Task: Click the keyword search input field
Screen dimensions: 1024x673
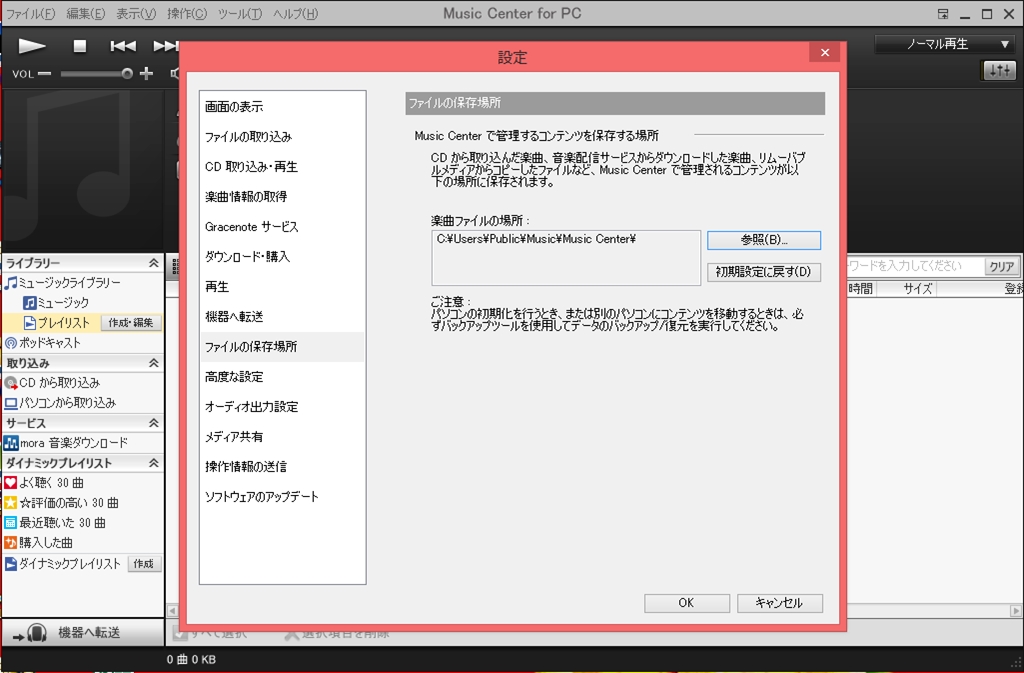Action: pyautogui.click(x=915, y=266)
